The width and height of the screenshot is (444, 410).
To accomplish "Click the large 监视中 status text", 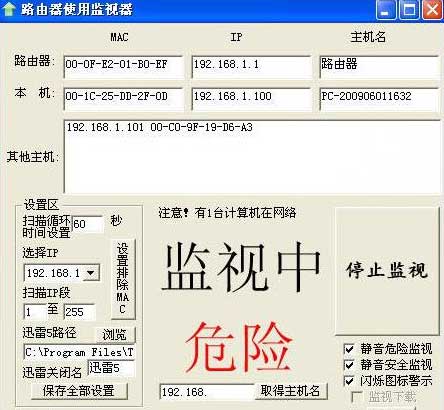I will coord(241,267).
